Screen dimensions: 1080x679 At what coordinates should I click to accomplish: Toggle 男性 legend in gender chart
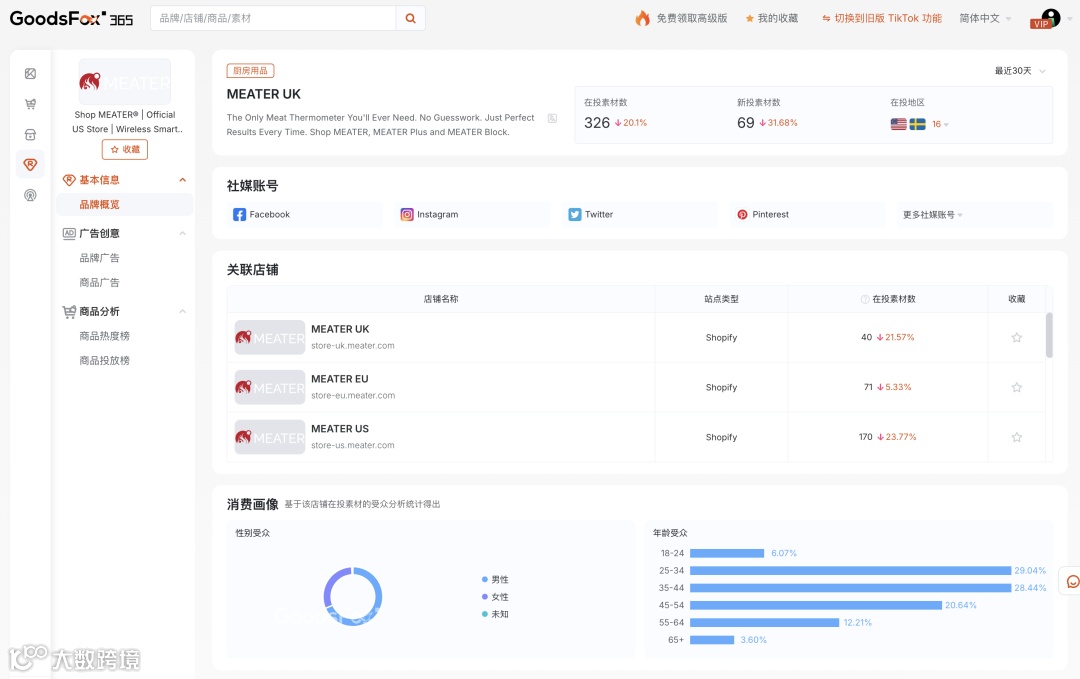point(495,580)
